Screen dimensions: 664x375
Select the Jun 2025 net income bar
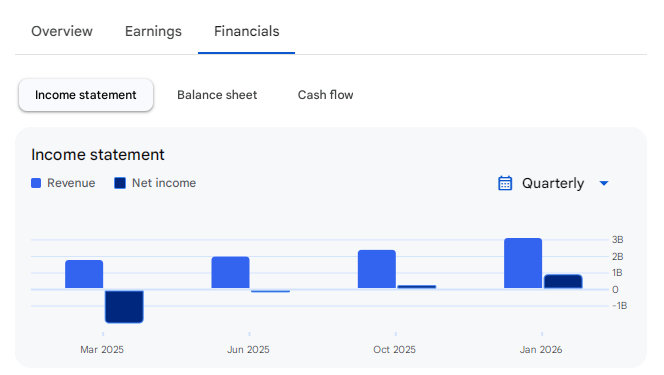(x=271, y=291)
